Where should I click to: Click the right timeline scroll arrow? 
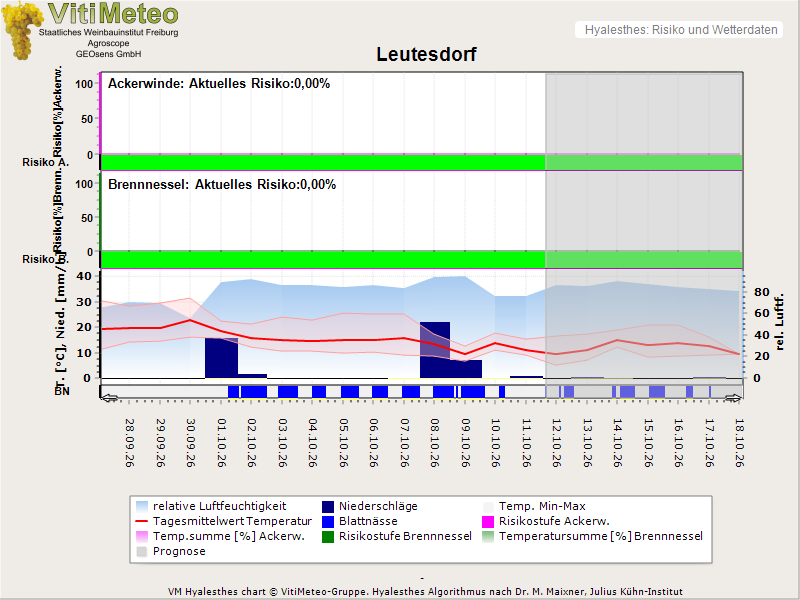[x=734, y=398]
